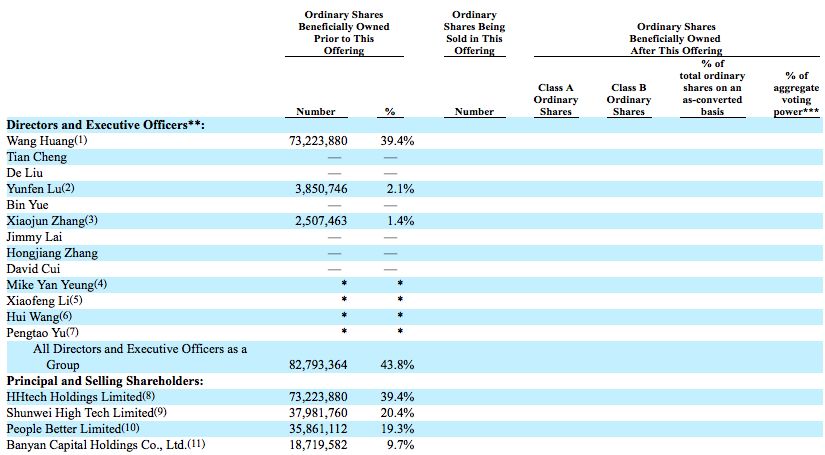Viewport: 825px width, 455px height.
Task: Select 'All Directors and Executive Officers as a' text
Action: pos(140,349)
